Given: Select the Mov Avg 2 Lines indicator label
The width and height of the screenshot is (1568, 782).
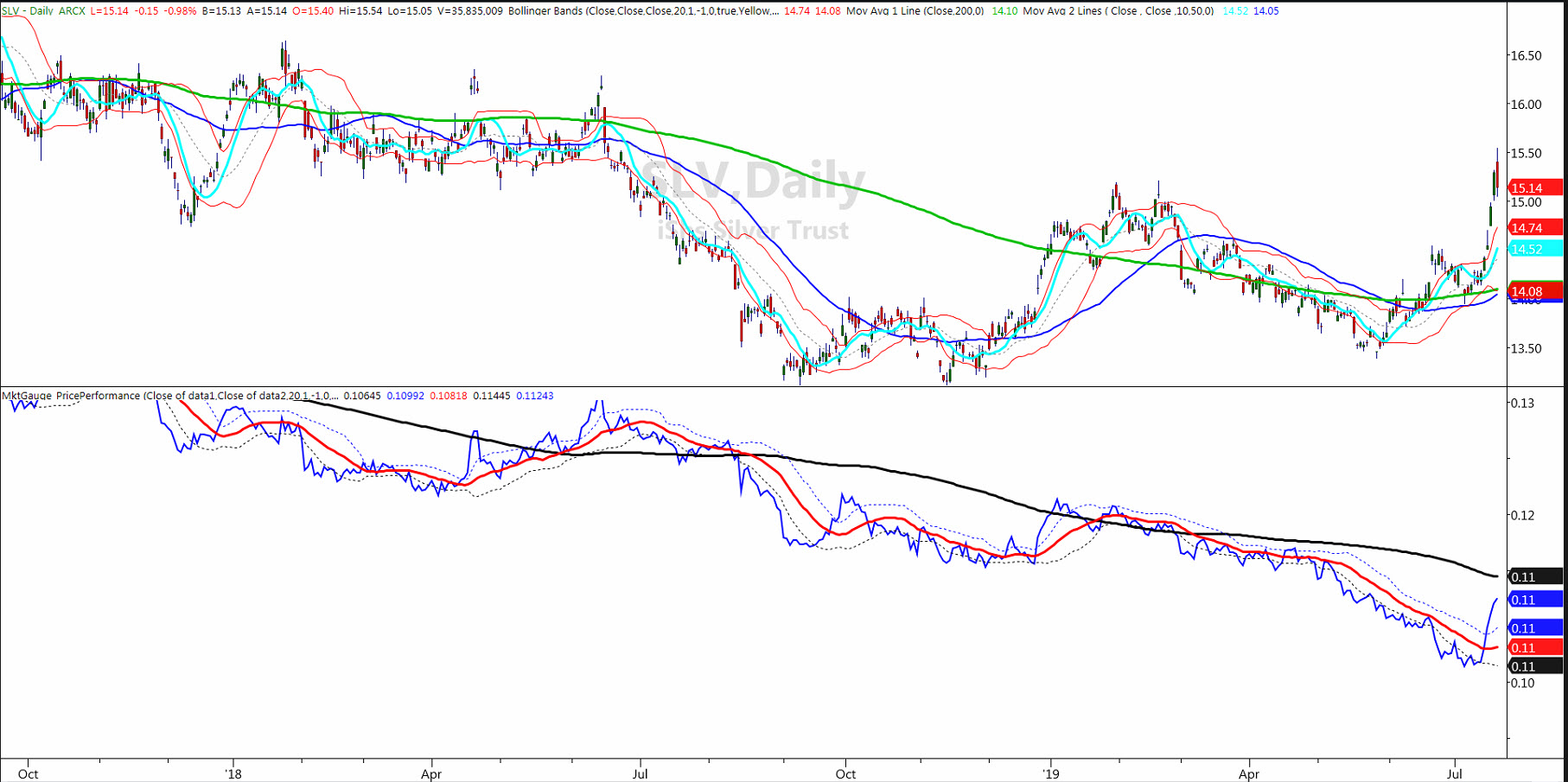Looking at the screenshot, I should [x=1118, y=11].
